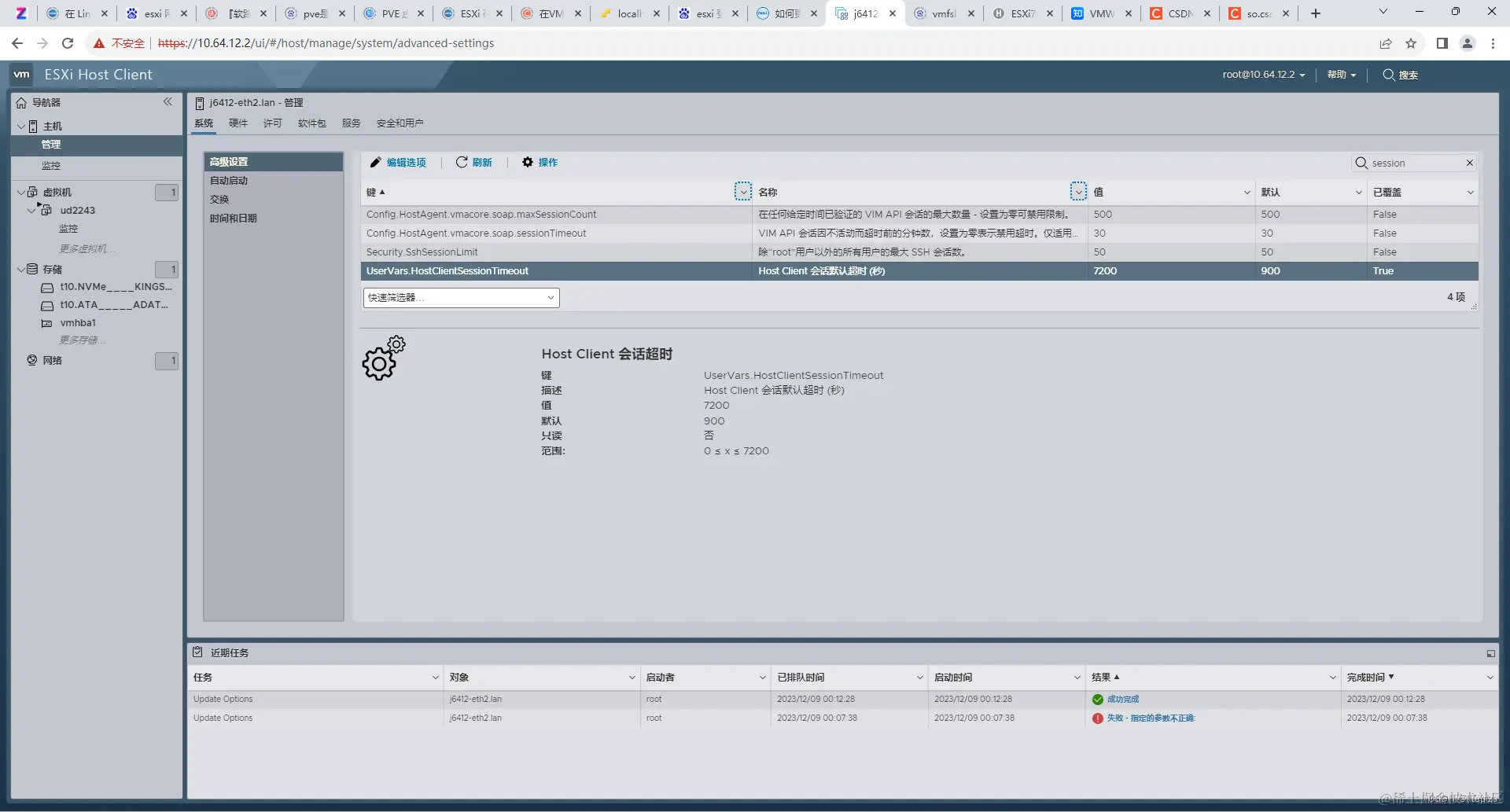The image size is (1510, 812).
Task: Collapse the 虚拟机 tree node
Action: point(21,192)
